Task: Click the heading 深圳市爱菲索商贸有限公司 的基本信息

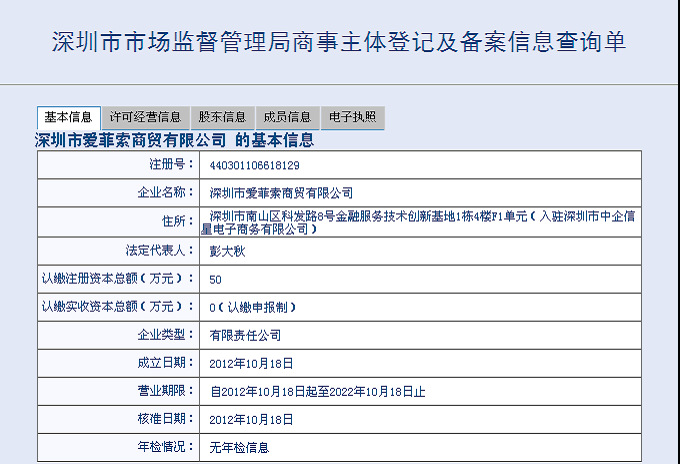Action: (x=175, y=140)
